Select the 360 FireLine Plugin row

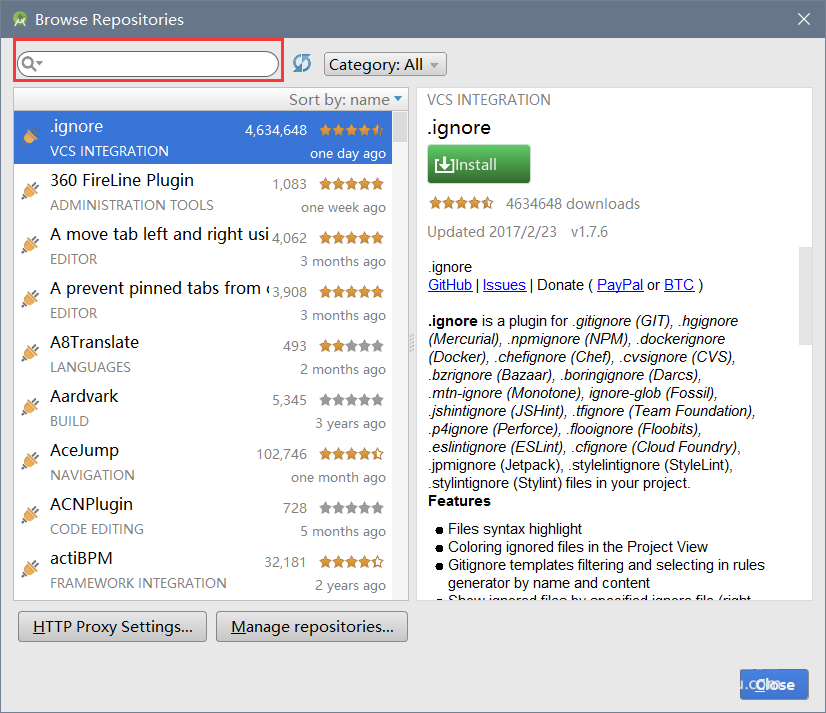[203, 192]
